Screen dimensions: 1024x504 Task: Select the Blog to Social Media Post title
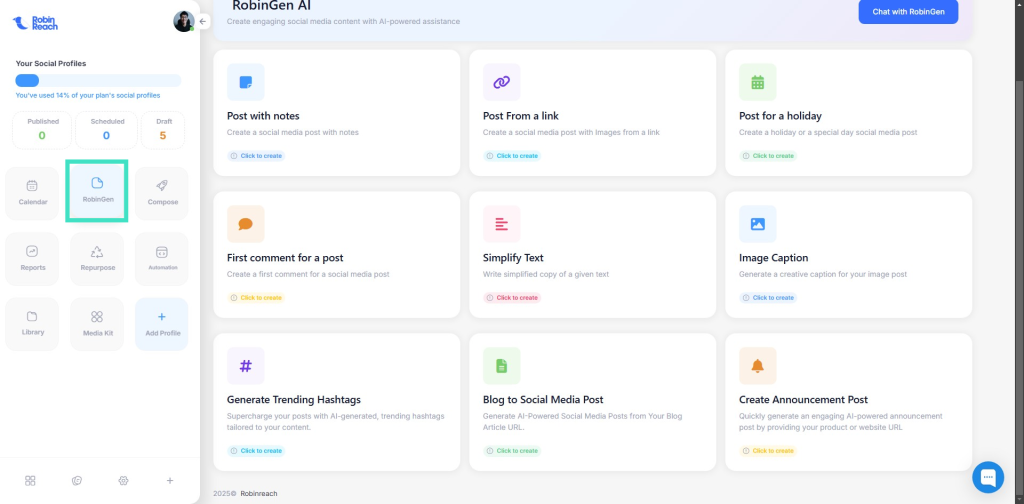point(543,399)
